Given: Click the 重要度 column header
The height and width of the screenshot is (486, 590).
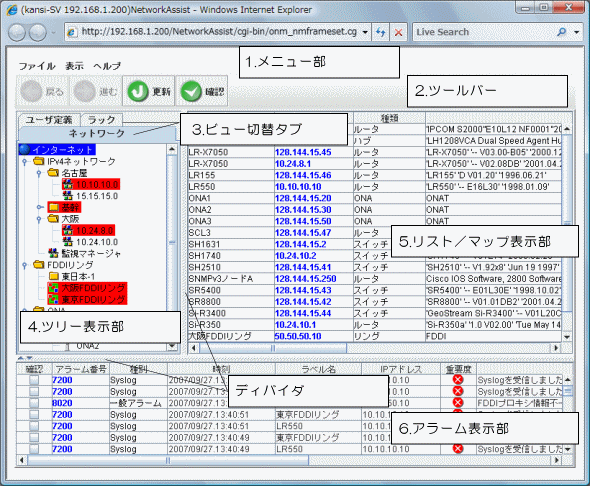Looking at the screenshot, I should click(458, 369).
